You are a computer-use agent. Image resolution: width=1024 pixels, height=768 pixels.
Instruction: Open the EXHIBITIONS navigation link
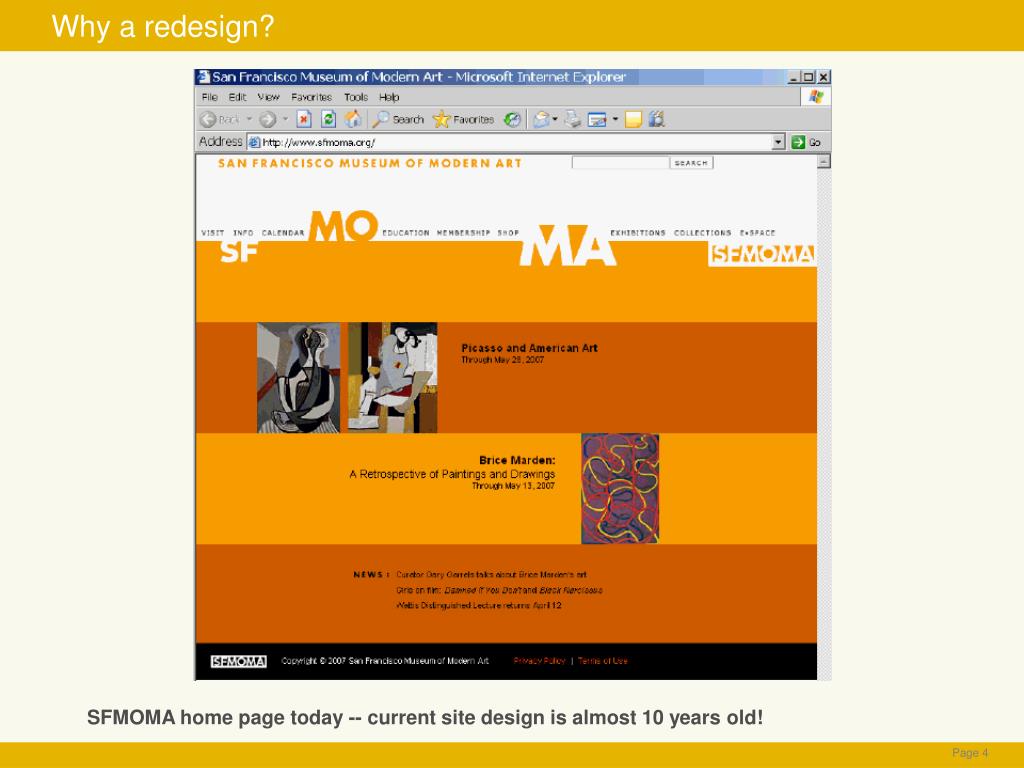[x=638, y=232]
